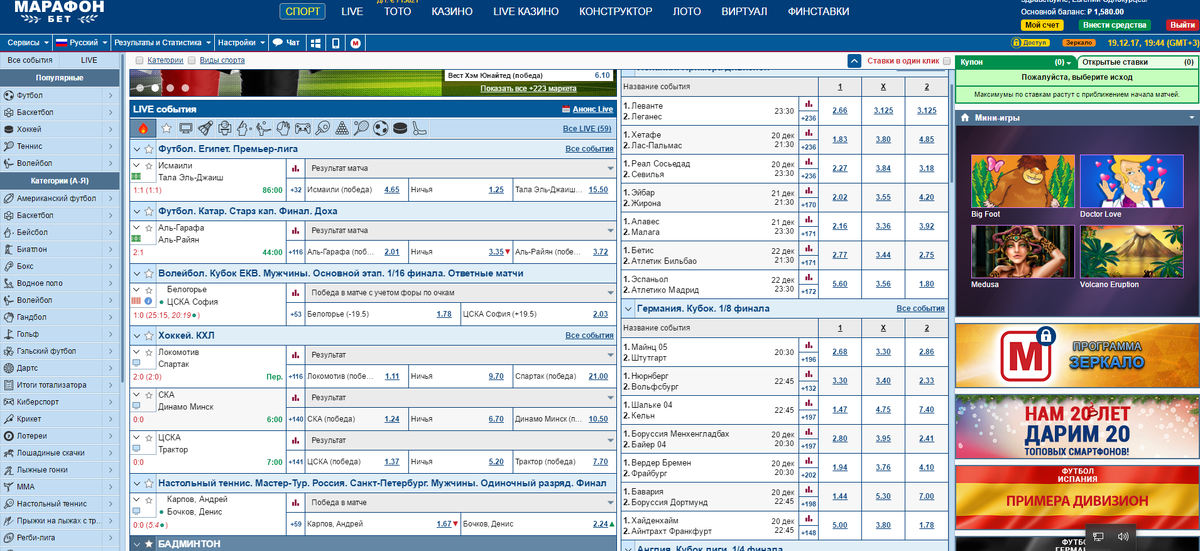Bet on Ничья odds 1.25
The height and width of the screenshot is (551, 1200).
pos(496,189)
